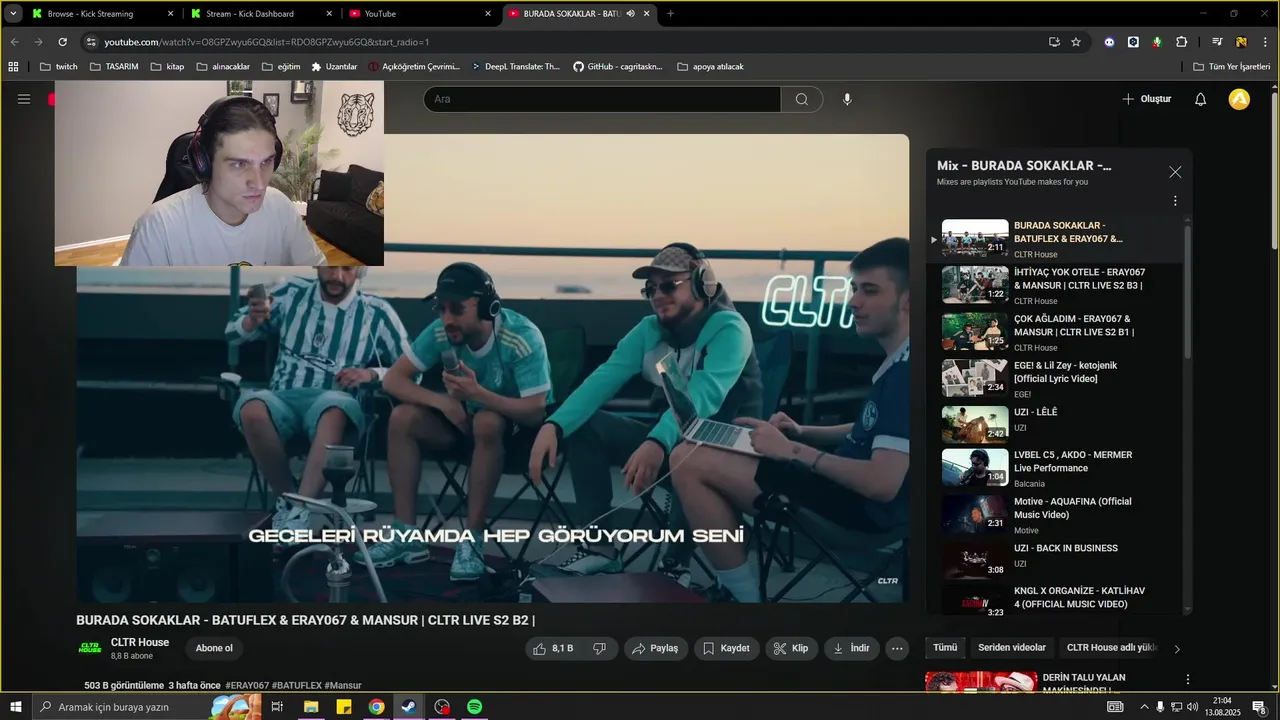Viewport: 1280px width, 720px height.
Task: Open site information icon in address bar
Action: (x=90, y=42)
